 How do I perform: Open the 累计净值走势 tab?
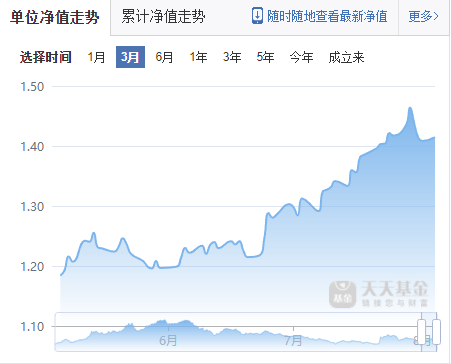tap(163, 16)
